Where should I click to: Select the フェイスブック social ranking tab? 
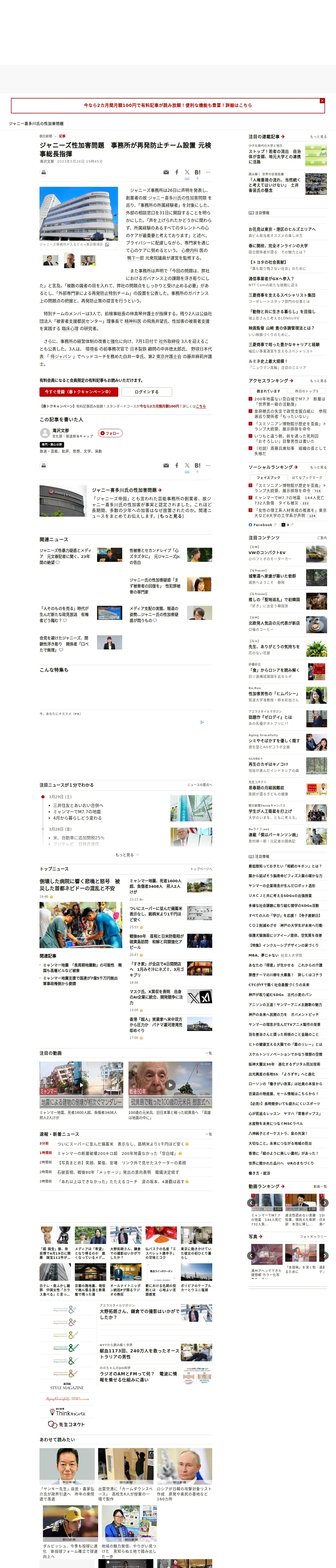coord(268,478)
